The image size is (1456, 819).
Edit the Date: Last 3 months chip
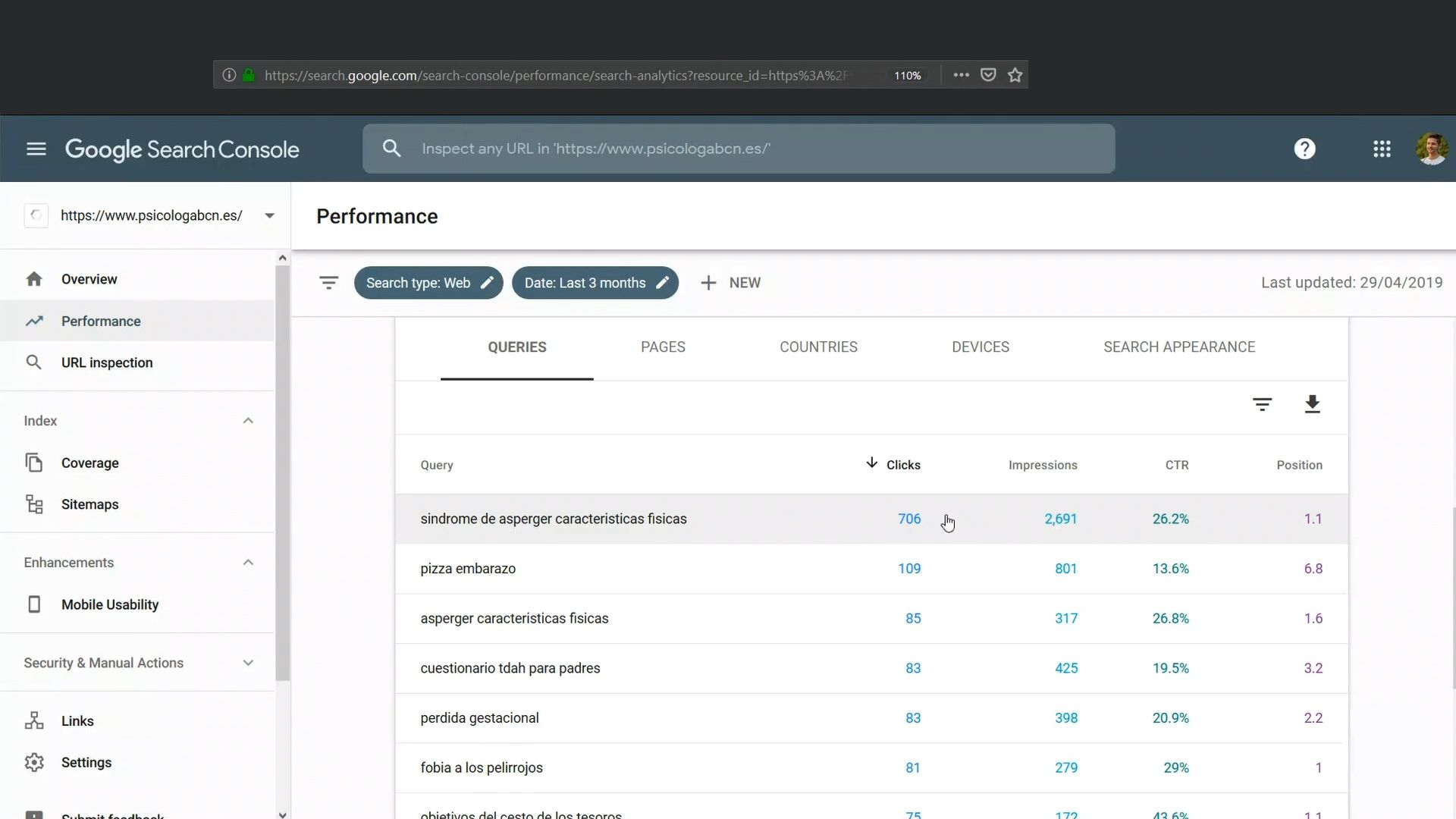point(595,283)
